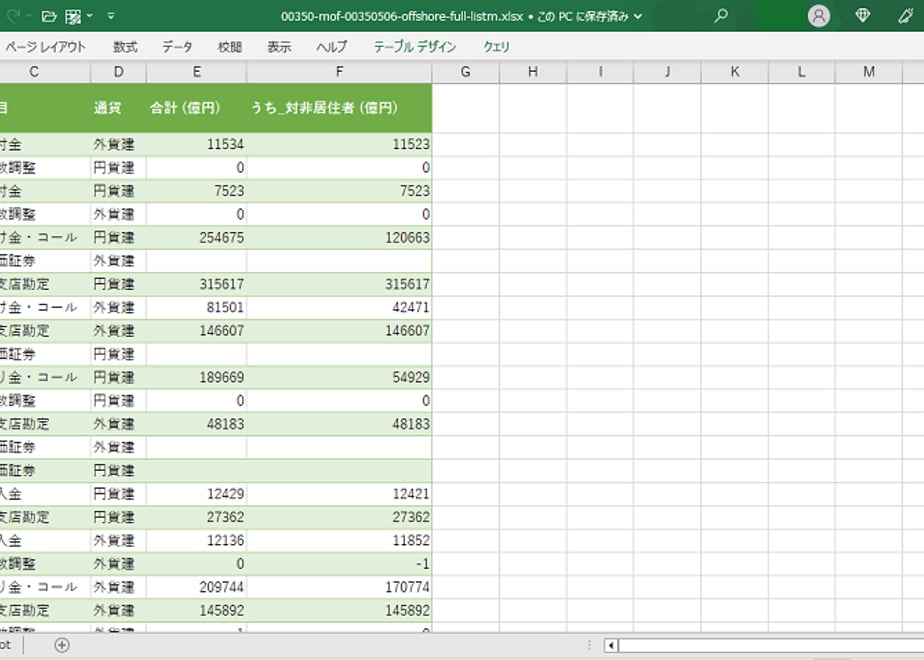Switch to the 校閲 ribbon tab
Screen dimensions: 924x660
click(230, 47)
